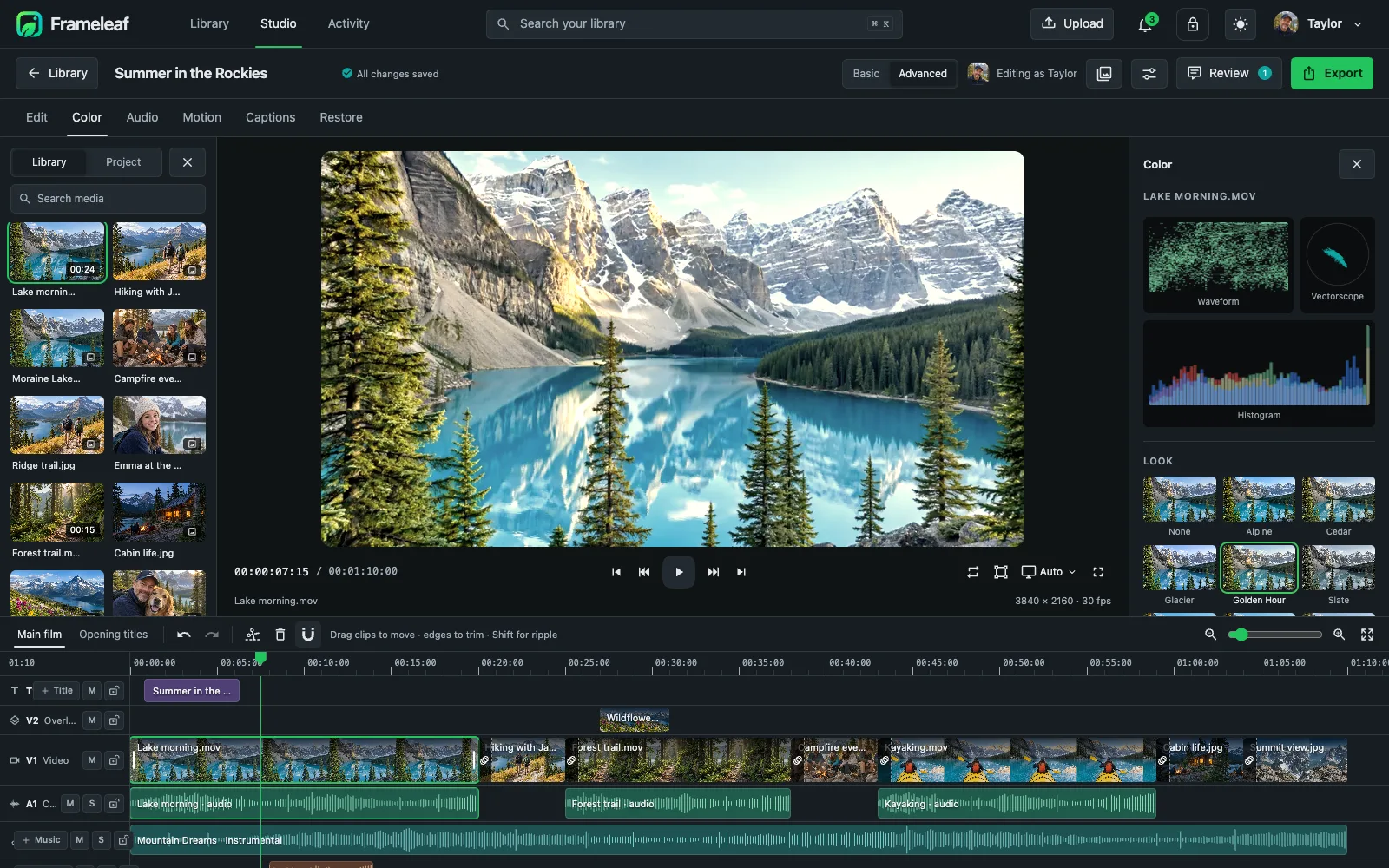Apply the Glacier look
1389x868 pixels.
pos(1180,575)
